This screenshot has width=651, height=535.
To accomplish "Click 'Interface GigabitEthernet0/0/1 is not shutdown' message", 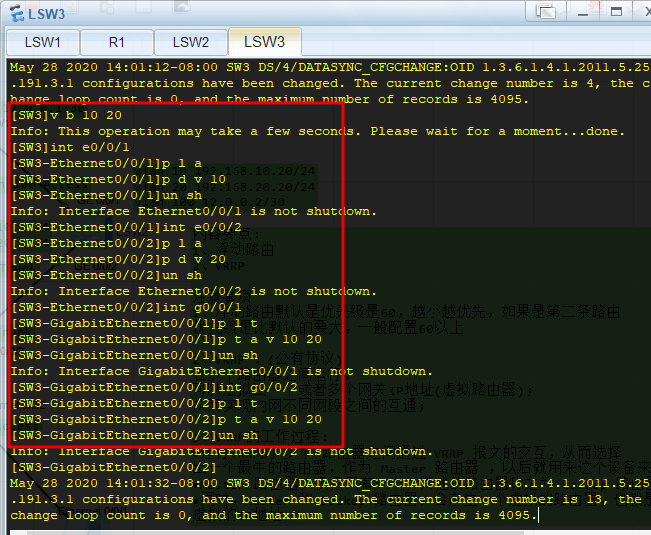I will pos(245,371).
